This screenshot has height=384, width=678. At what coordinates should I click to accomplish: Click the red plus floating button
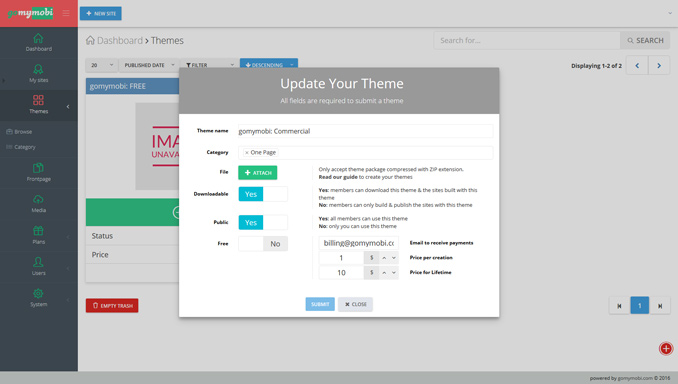[x=666, y=349]
